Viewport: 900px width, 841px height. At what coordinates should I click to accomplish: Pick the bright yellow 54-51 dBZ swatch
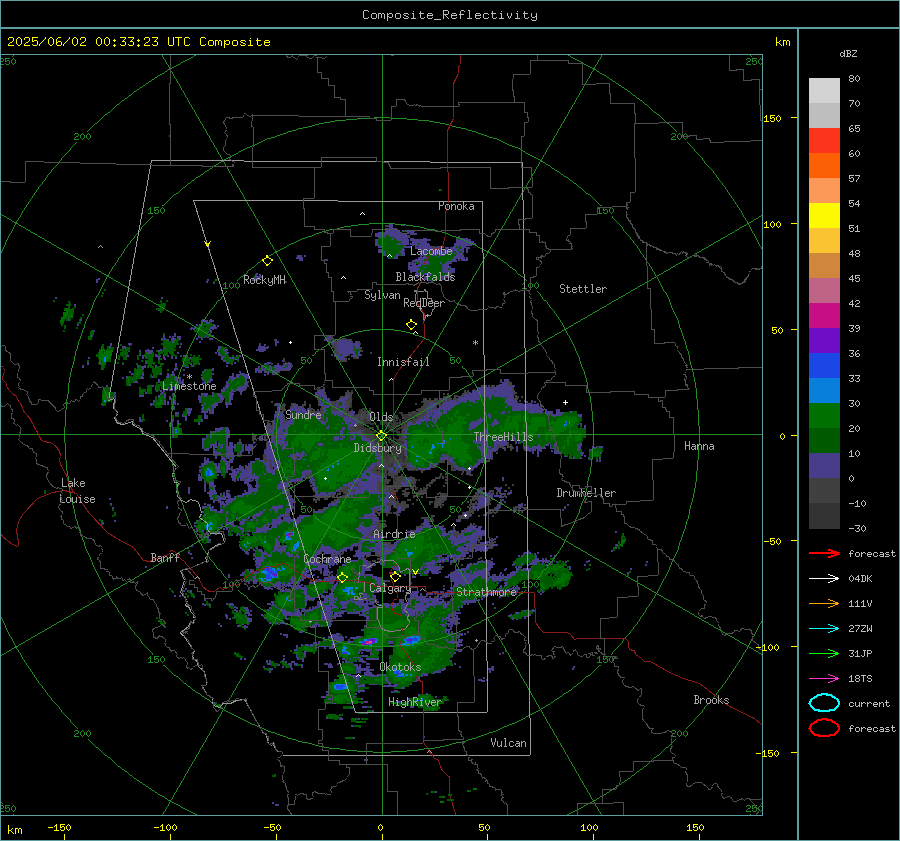click(x=824, y=216)
